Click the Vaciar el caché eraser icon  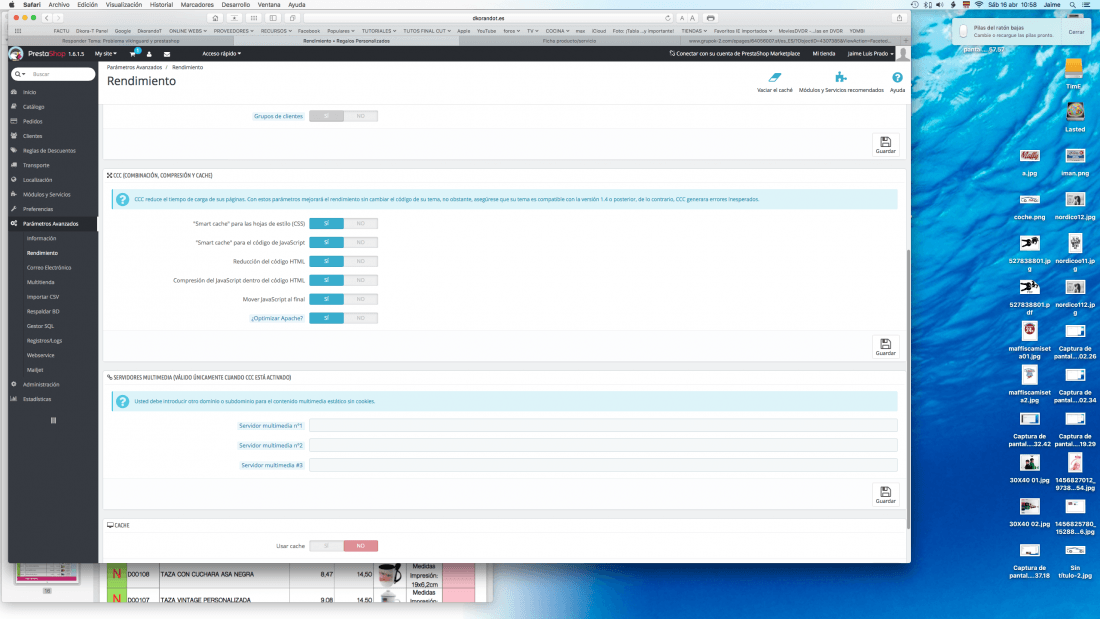coord(774,77)
